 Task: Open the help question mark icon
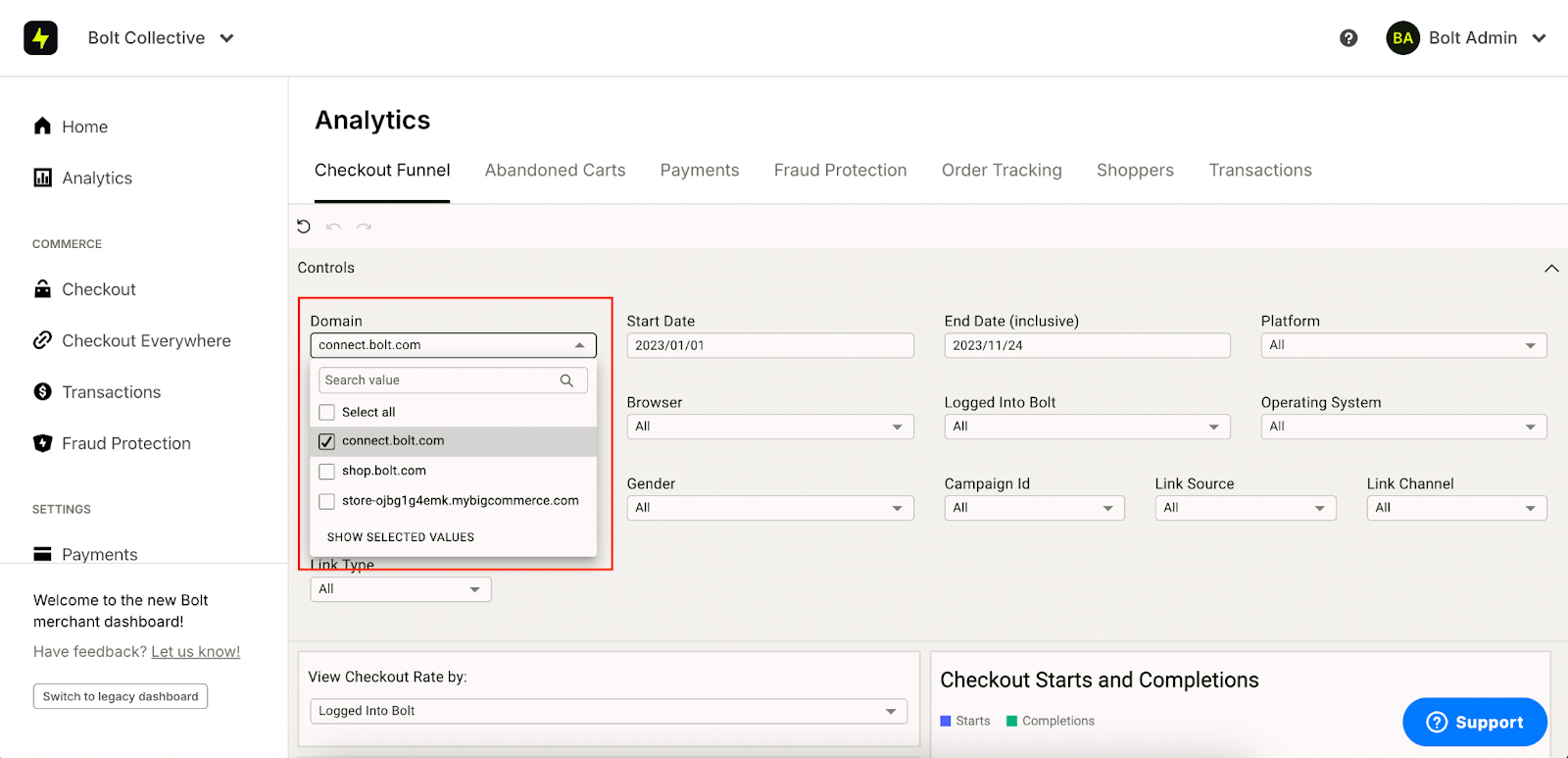(x=1348, y=38)
